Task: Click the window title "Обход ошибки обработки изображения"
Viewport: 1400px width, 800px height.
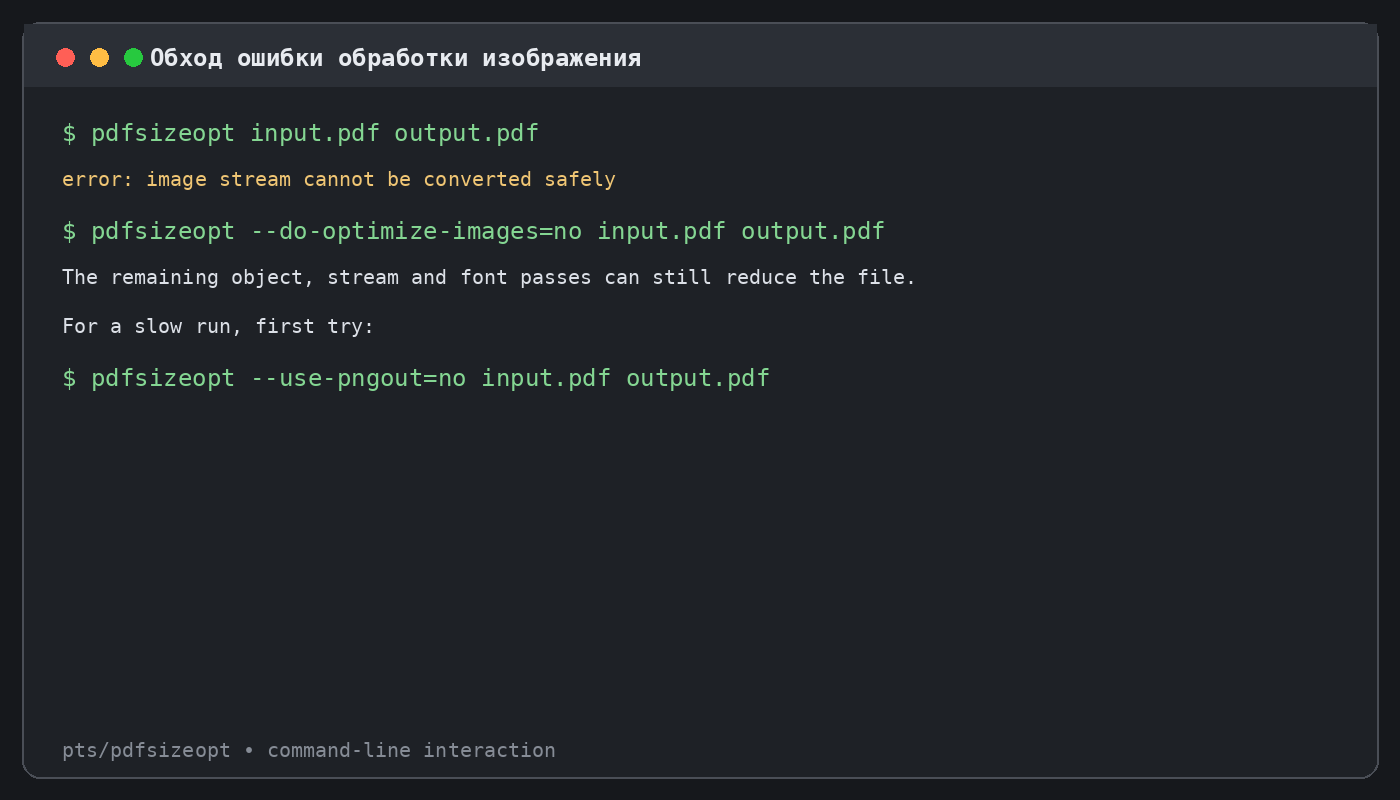Action: pyautogui.click(x=396, y=58)
